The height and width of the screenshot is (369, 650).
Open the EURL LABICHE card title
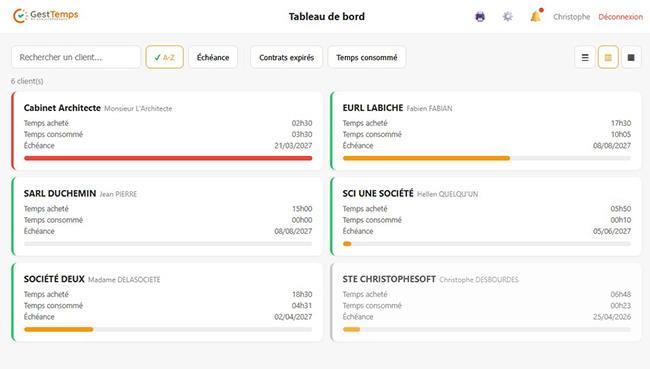[x=373, y=108]
